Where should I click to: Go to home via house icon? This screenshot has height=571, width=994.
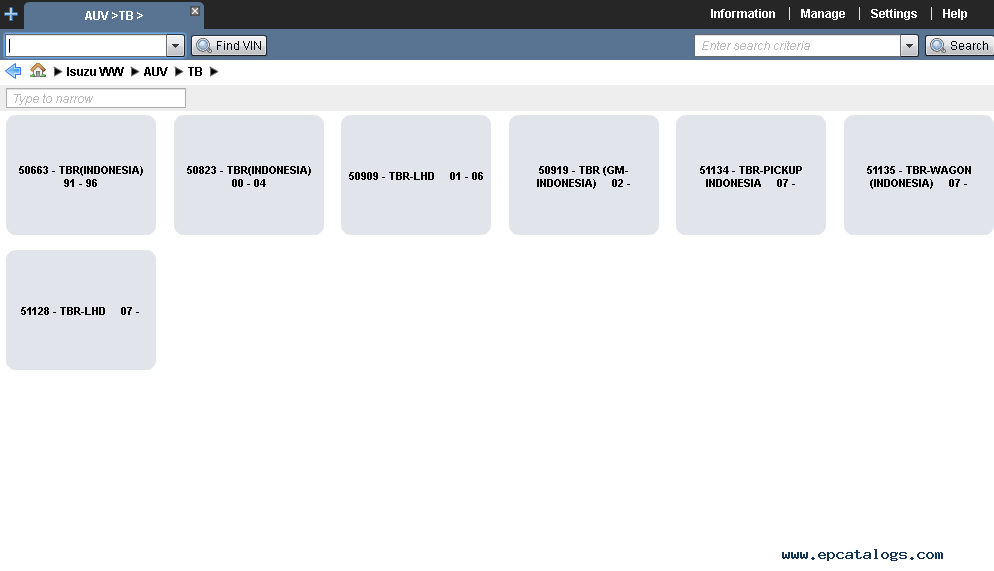tap(38, 70)
